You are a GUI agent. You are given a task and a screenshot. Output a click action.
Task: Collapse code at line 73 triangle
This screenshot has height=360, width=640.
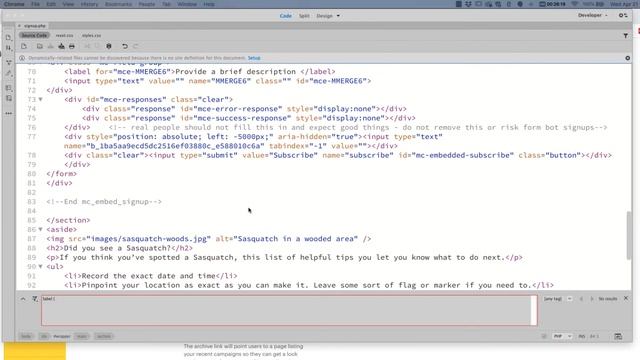[x=40, y=100]
